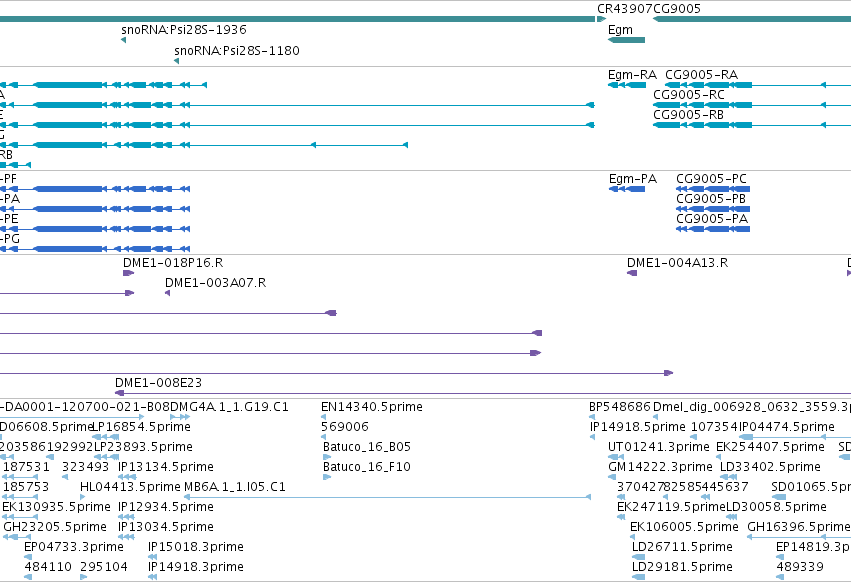Select transcript CG9005-RB
Image resolution: width=851 pixels, height=582 pixels.
click(752, 125)
